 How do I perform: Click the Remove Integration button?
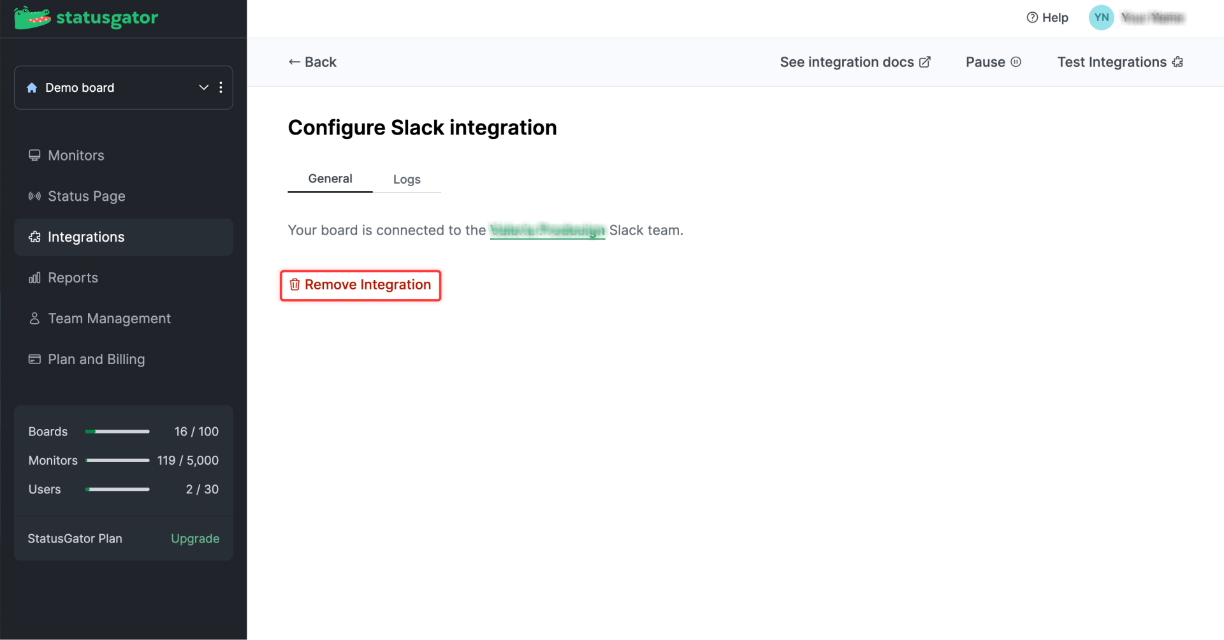[360, 285]
